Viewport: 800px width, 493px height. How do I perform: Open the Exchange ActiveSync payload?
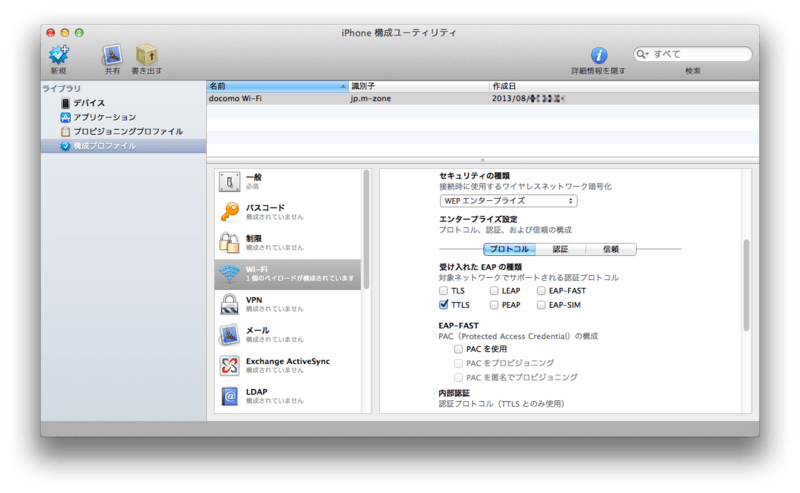coord(288,365)
